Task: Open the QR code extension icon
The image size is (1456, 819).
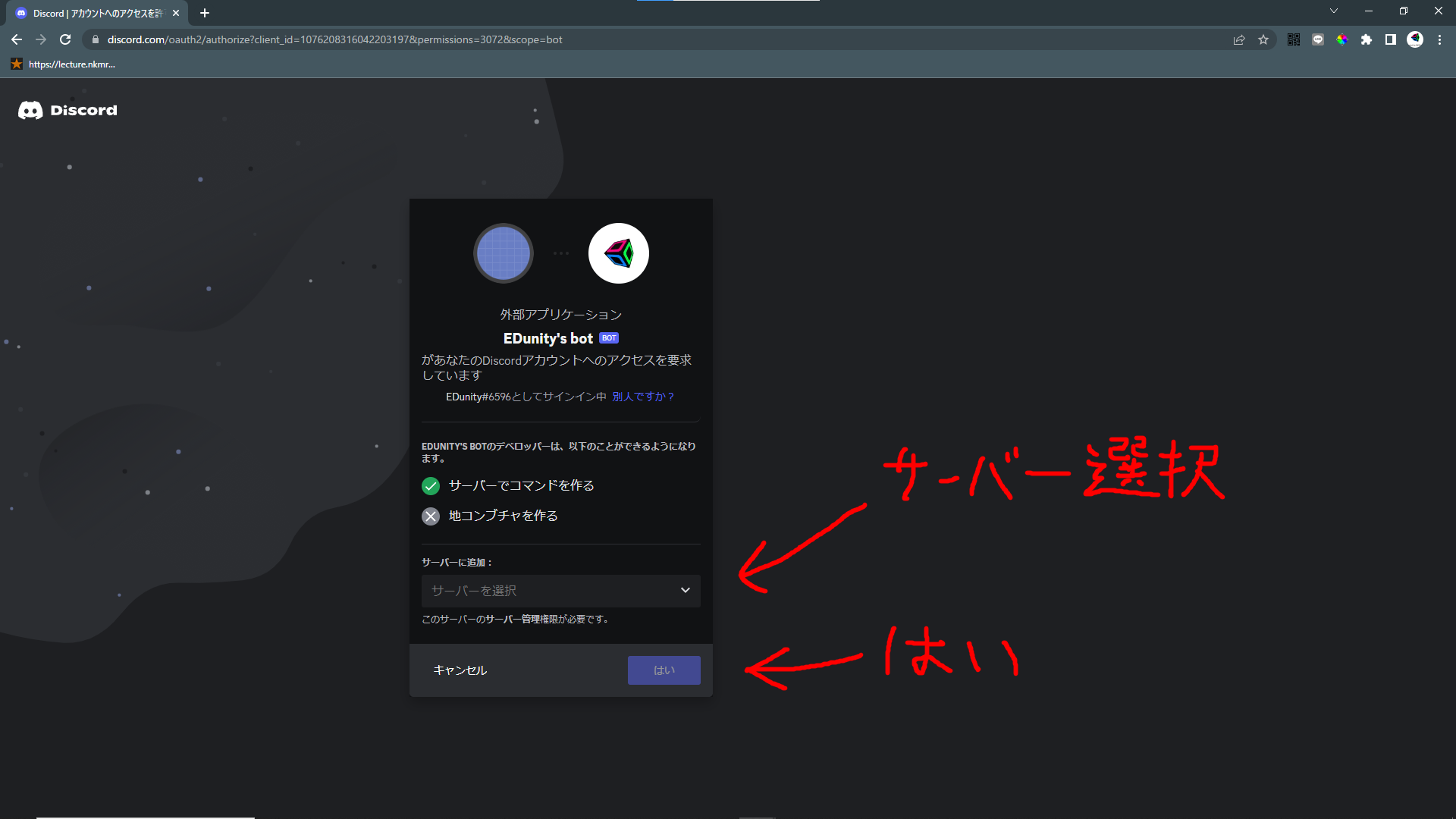Action: pyautogui.click(x=1293, y=39)
